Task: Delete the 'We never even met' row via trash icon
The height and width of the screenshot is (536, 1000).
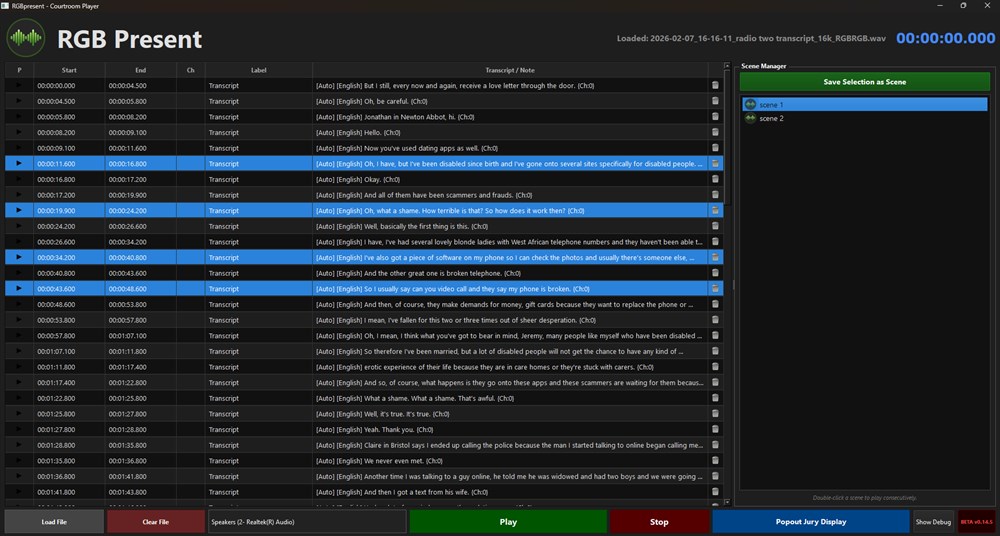Action: coord(715,461)
